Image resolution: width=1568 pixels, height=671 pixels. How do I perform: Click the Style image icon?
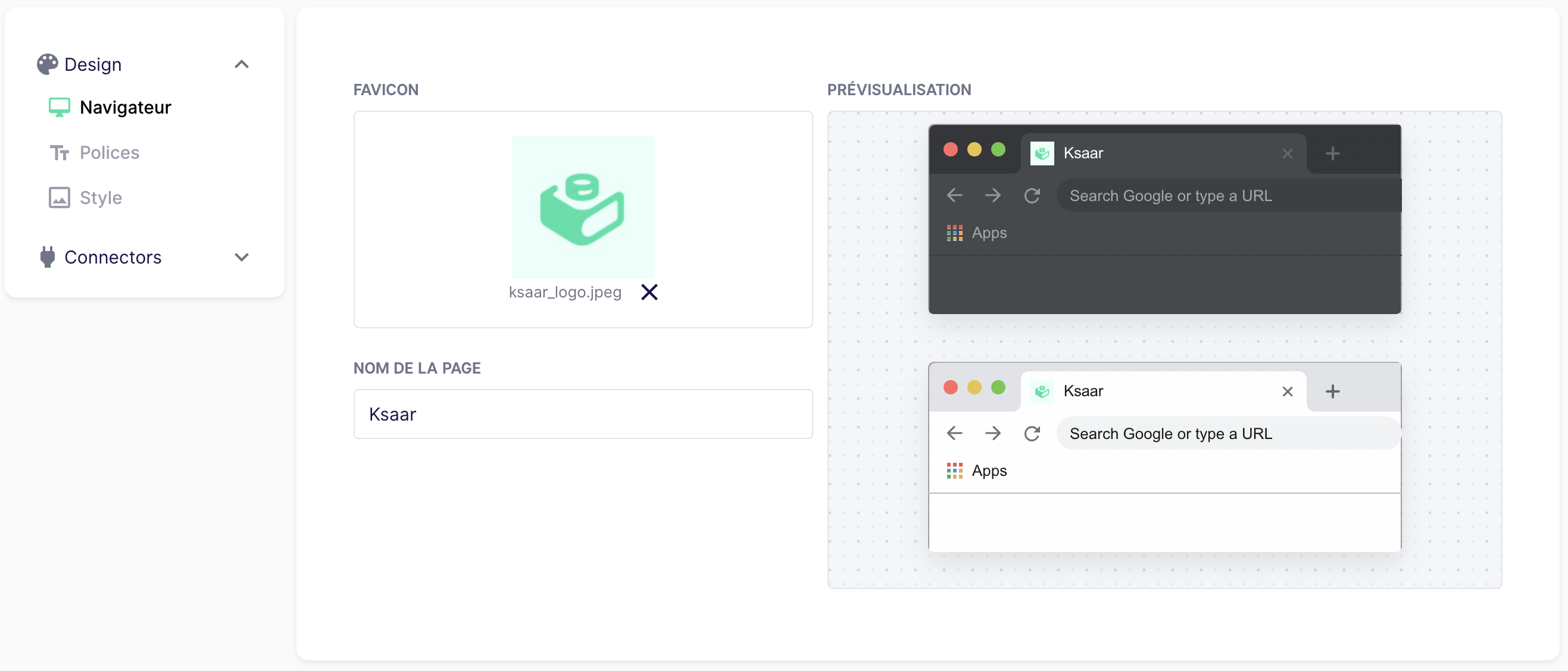(59, 197)
